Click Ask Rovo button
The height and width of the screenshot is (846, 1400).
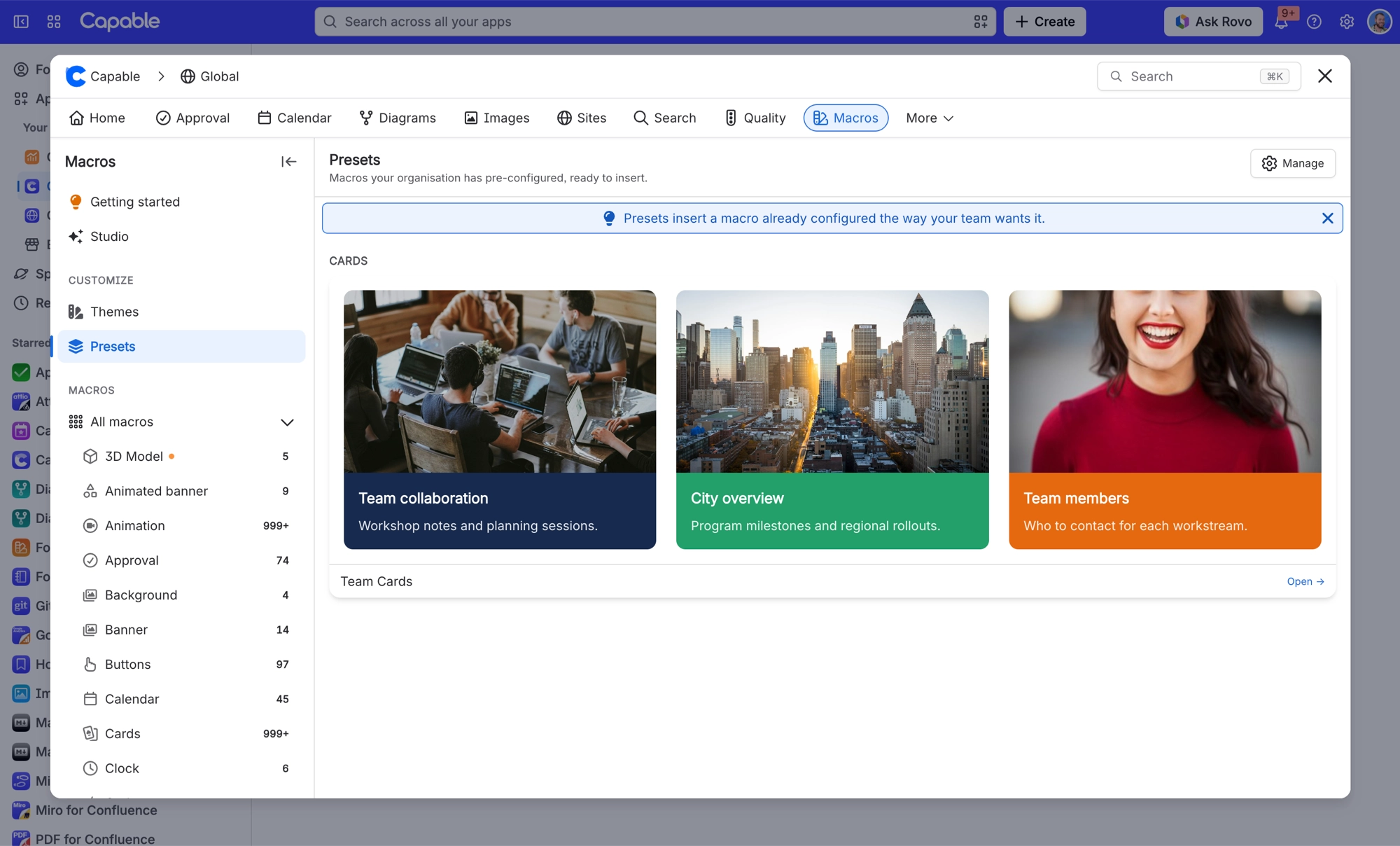click(1213, 22)
